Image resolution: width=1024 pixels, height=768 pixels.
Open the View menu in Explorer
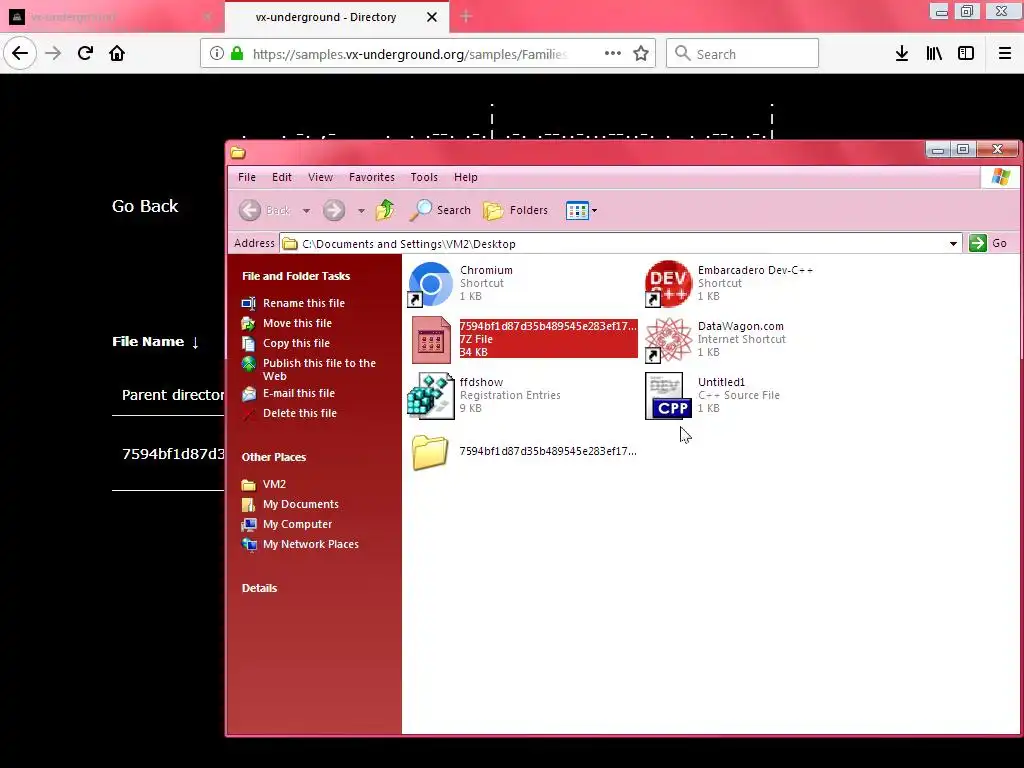click(320, 177)
